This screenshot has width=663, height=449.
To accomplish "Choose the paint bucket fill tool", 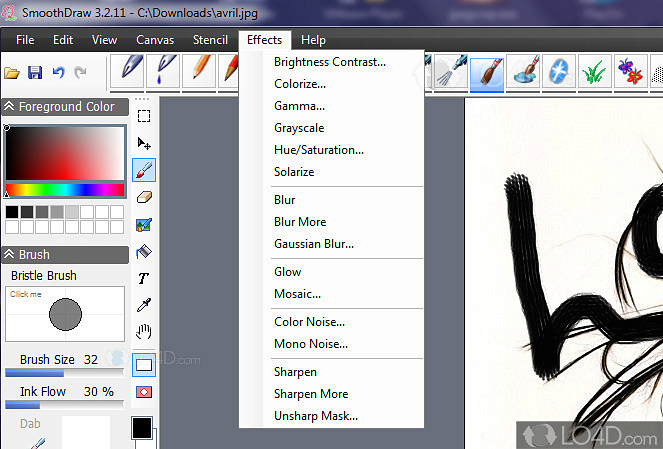I will click(x=144, y=252).
